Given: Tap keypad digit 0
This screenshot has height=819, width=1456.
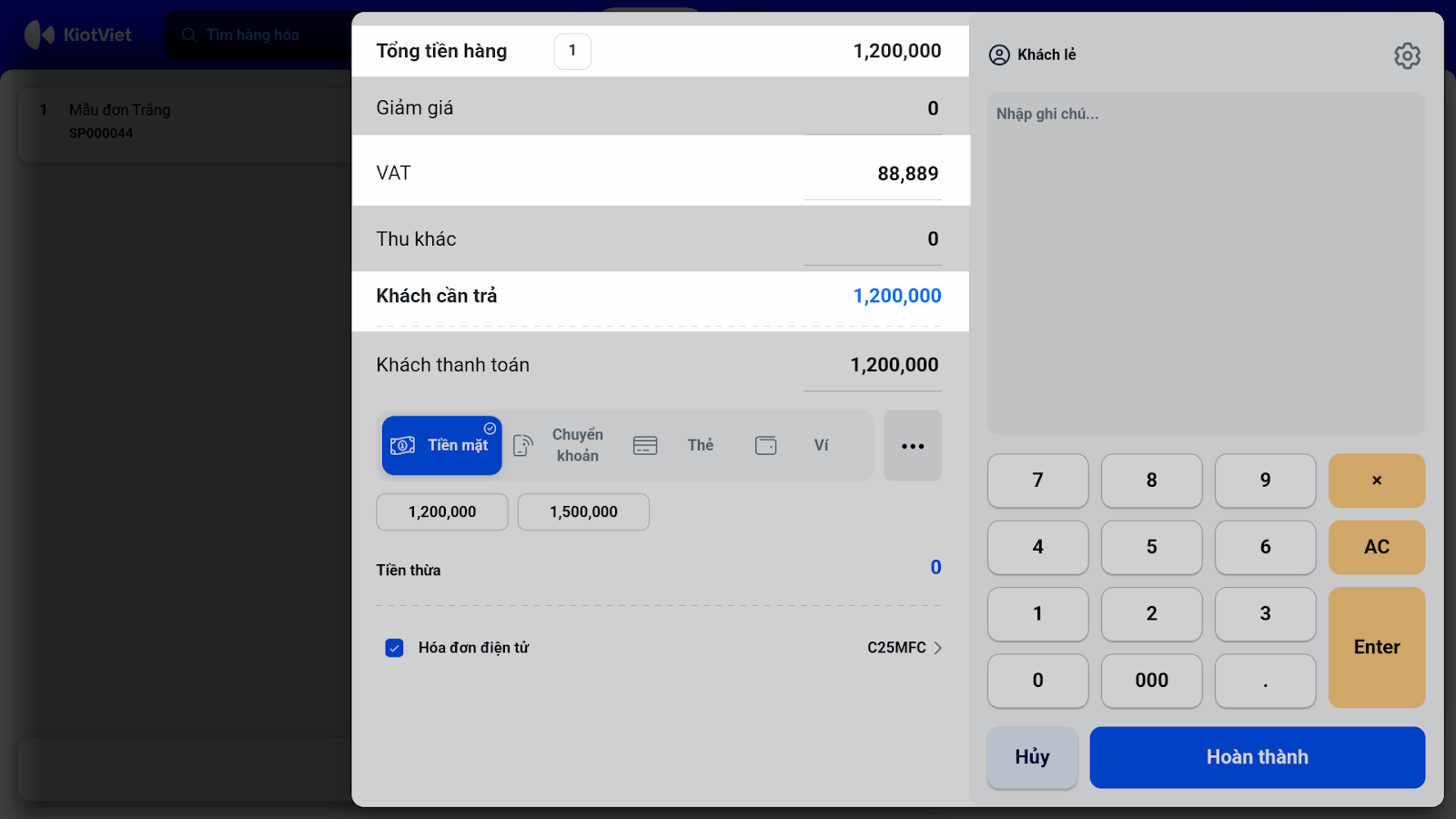Looking at the screenshot, I should [1038, 681].
